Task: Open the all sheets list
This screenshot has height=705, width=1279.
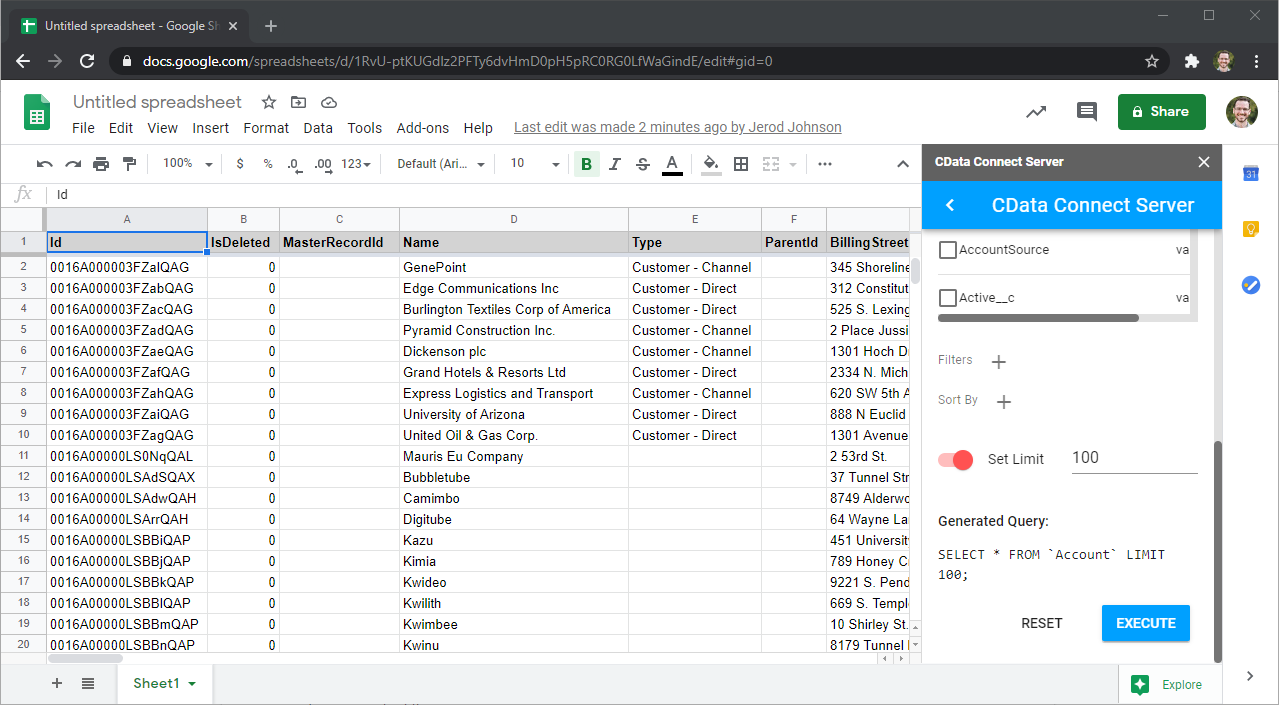Action: 88,683
